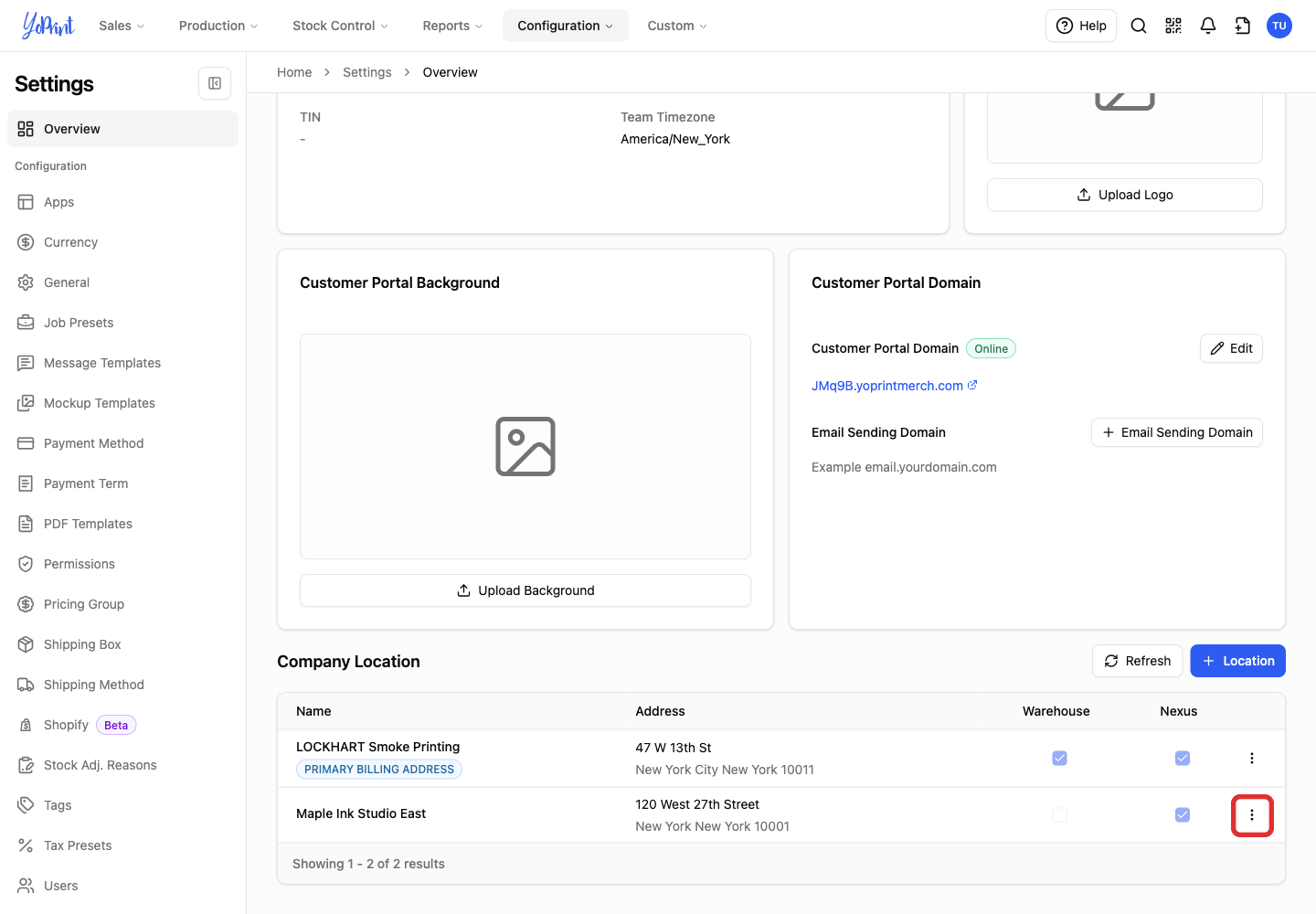This screenshot has width=1316, height=914.
Task: Click the customer portal background image placeholder
Action: 525,446
